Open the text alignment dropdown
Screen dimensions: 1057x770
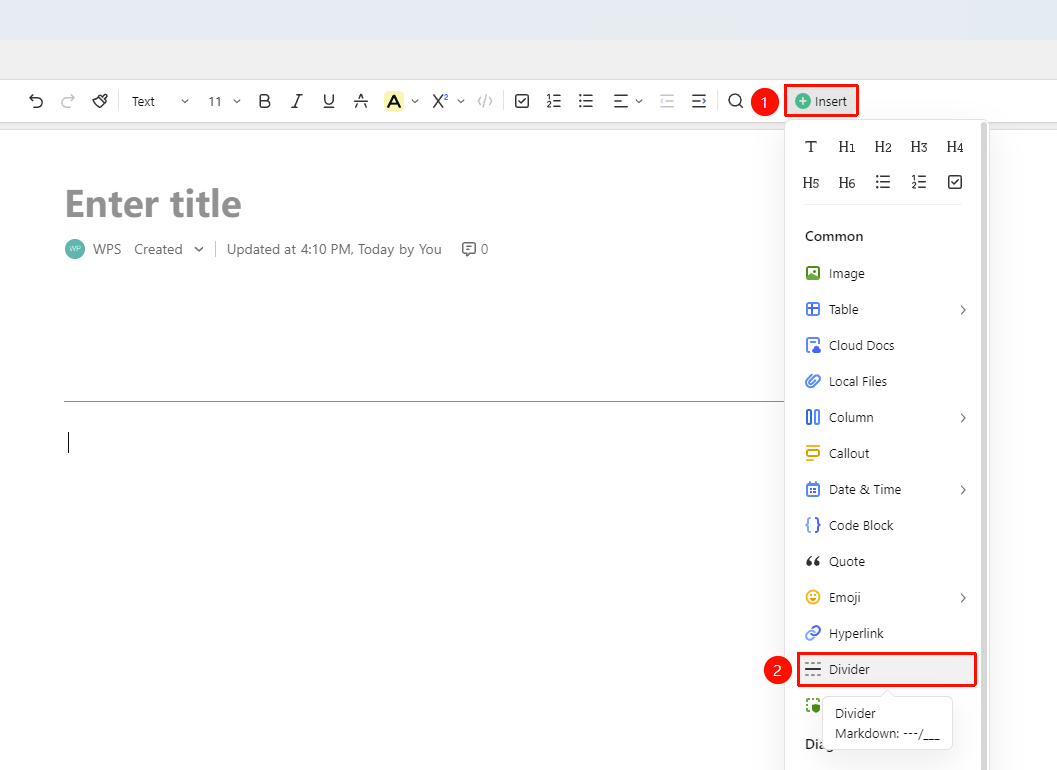tap(628, 101)
